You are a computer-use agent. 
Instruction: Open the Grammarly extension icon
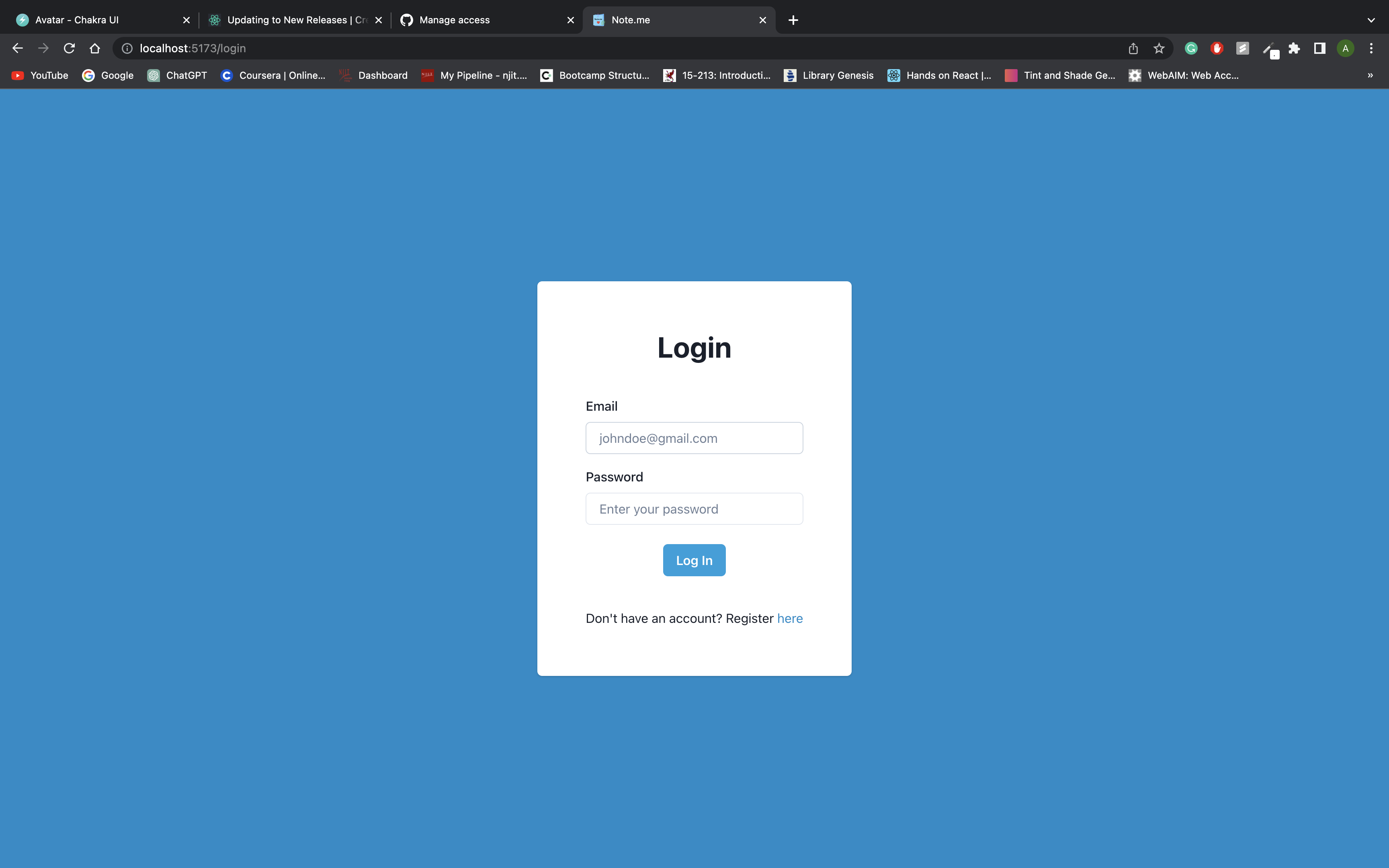(x=1191, y=48)
